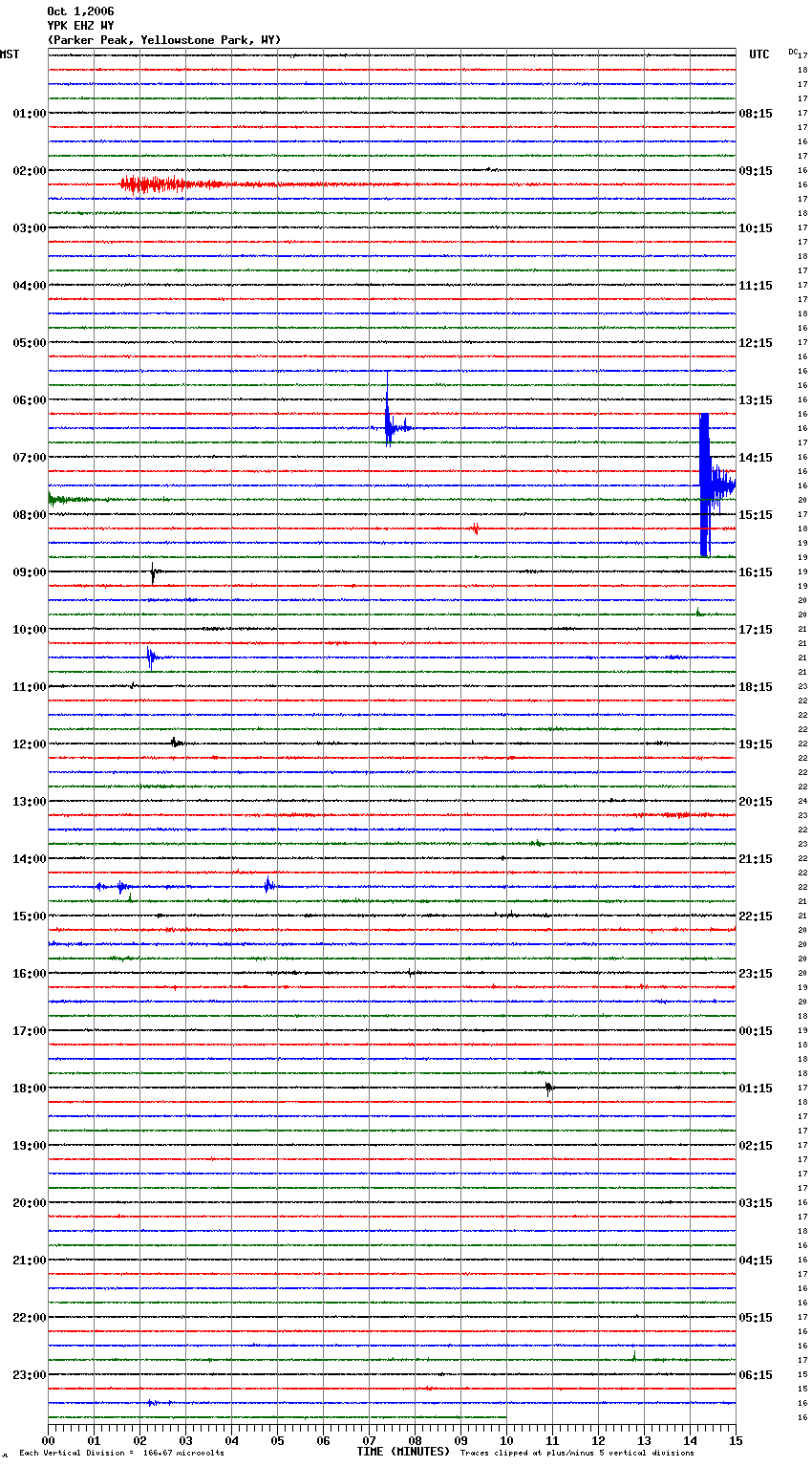Click the bottom axis minute label '13'
Screen dimensions: 812x1466
644,1440
